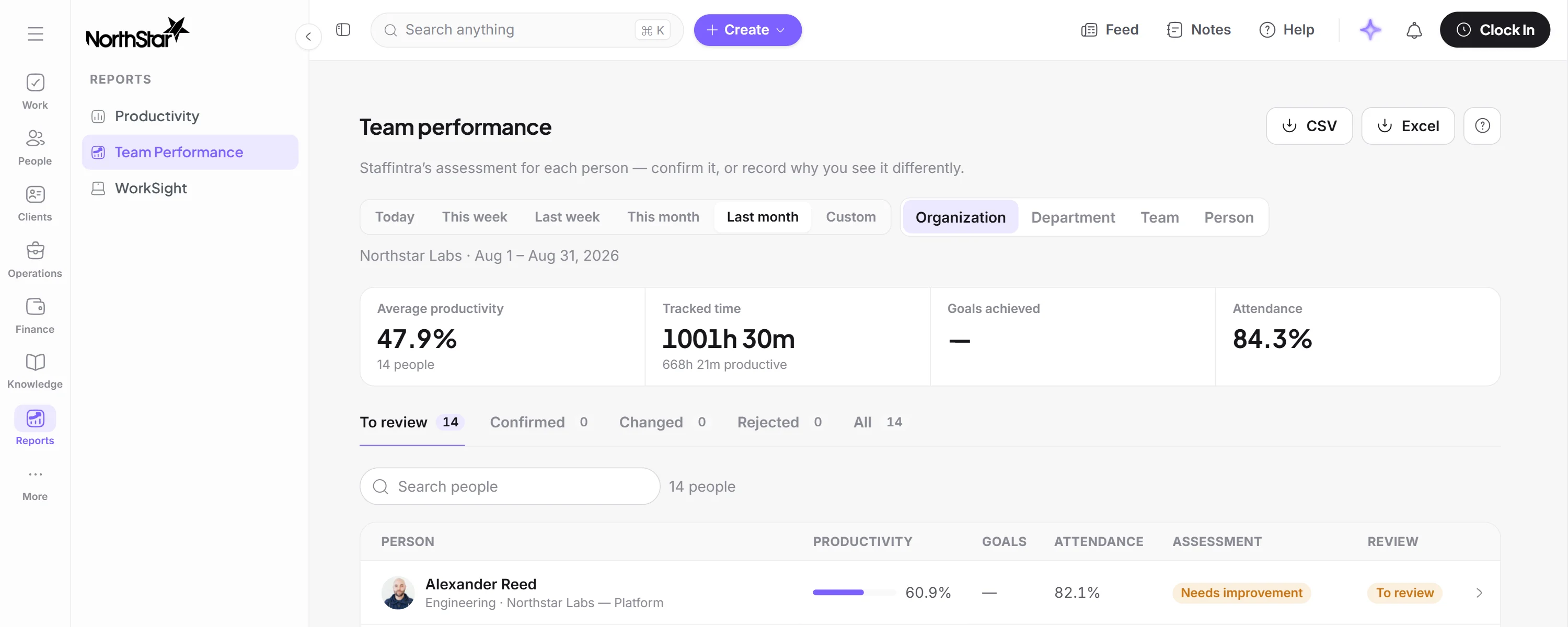Expand Alexander Reed's row chevron
1568x627 pixels.
1479,593
